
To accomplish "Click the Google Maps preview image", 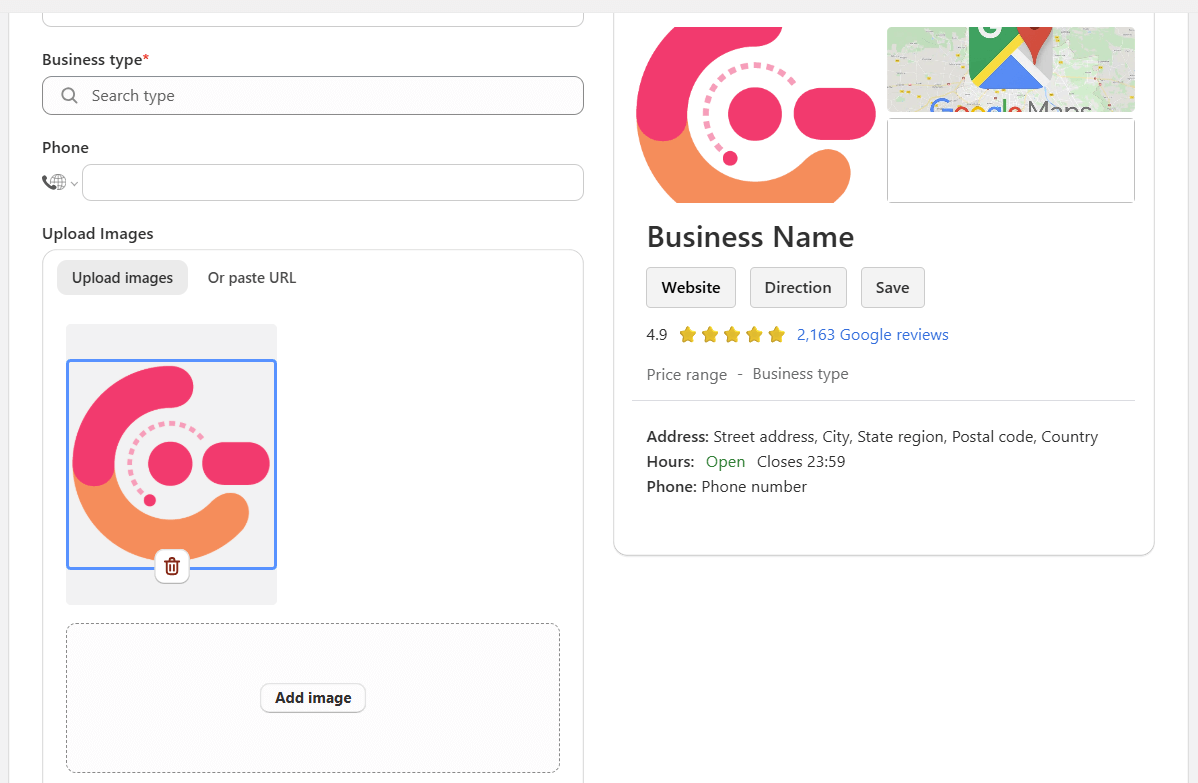I will point(1010,69).
